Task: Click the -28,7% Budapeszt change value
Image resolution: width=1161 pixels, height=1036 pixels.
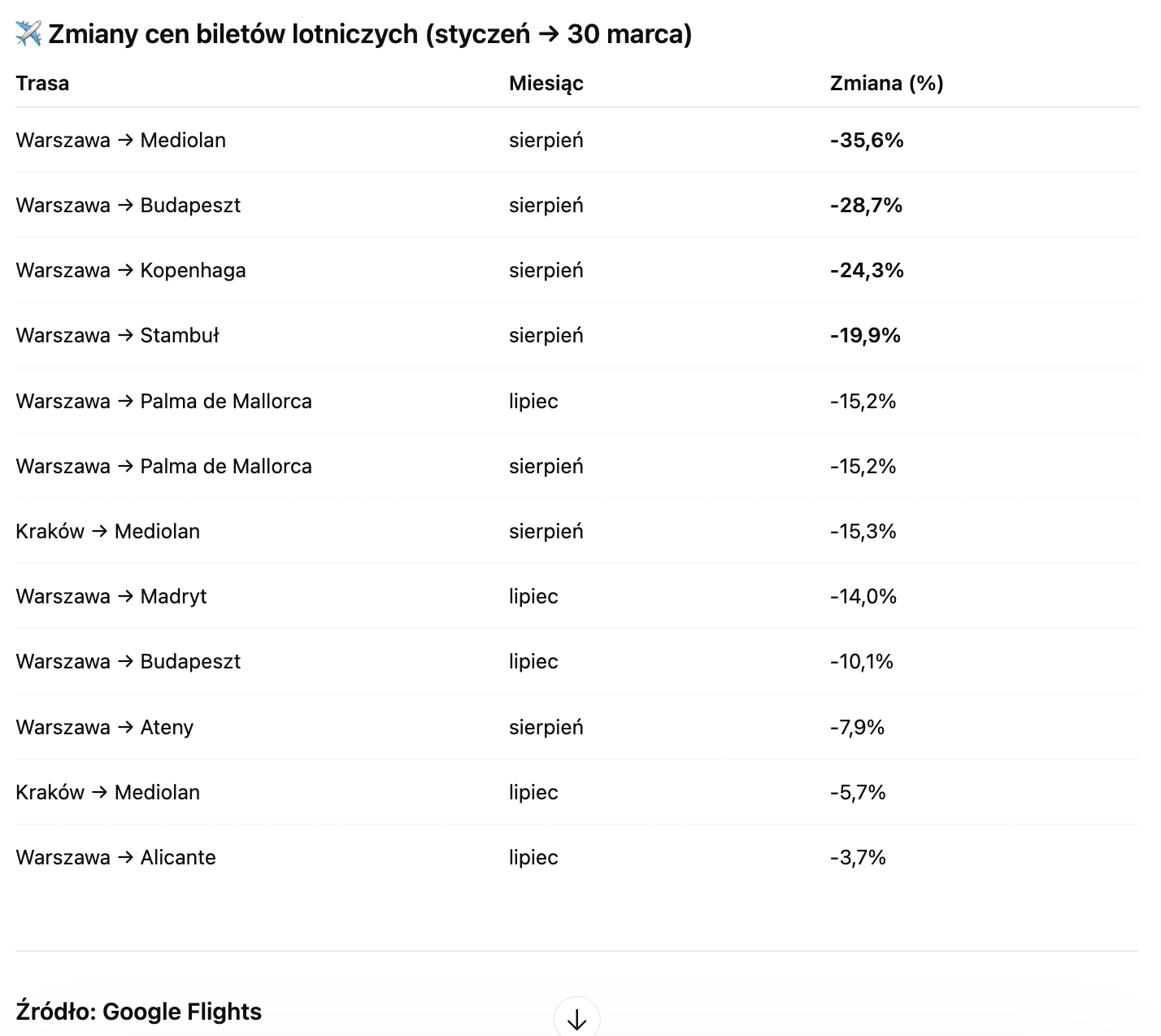Action: (866, 205)
